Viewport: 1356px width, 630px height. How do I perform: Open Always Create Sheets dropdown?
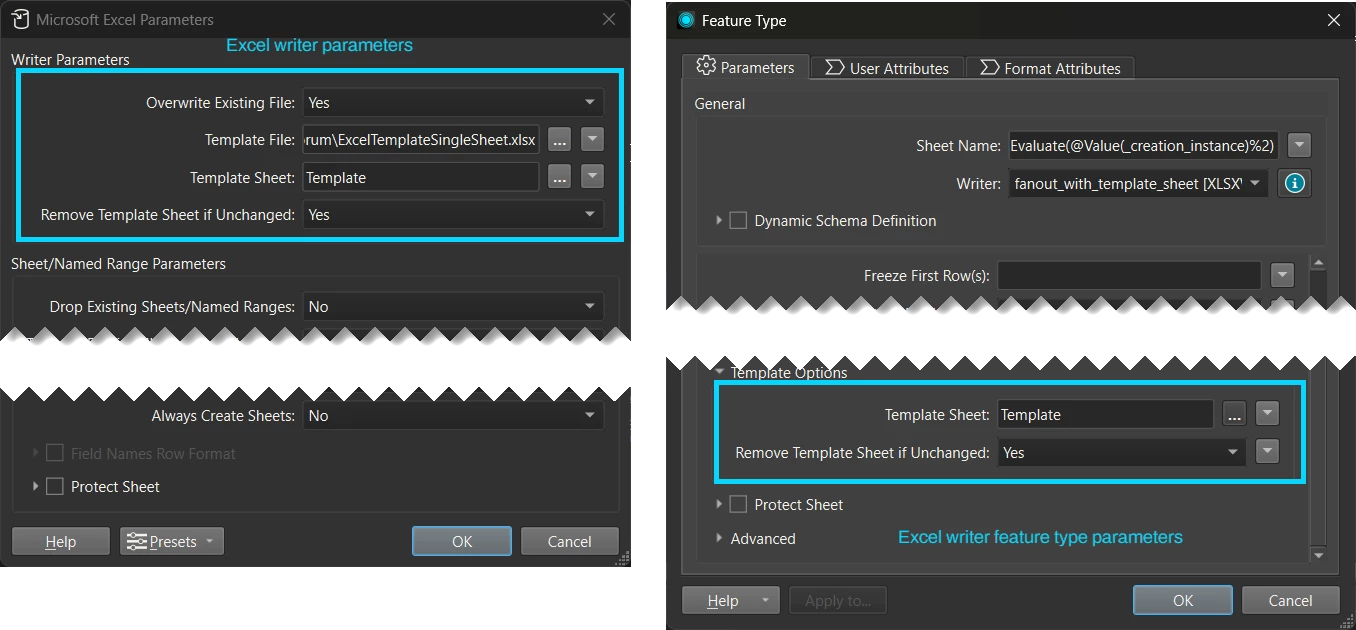click(x=453, y=415)
